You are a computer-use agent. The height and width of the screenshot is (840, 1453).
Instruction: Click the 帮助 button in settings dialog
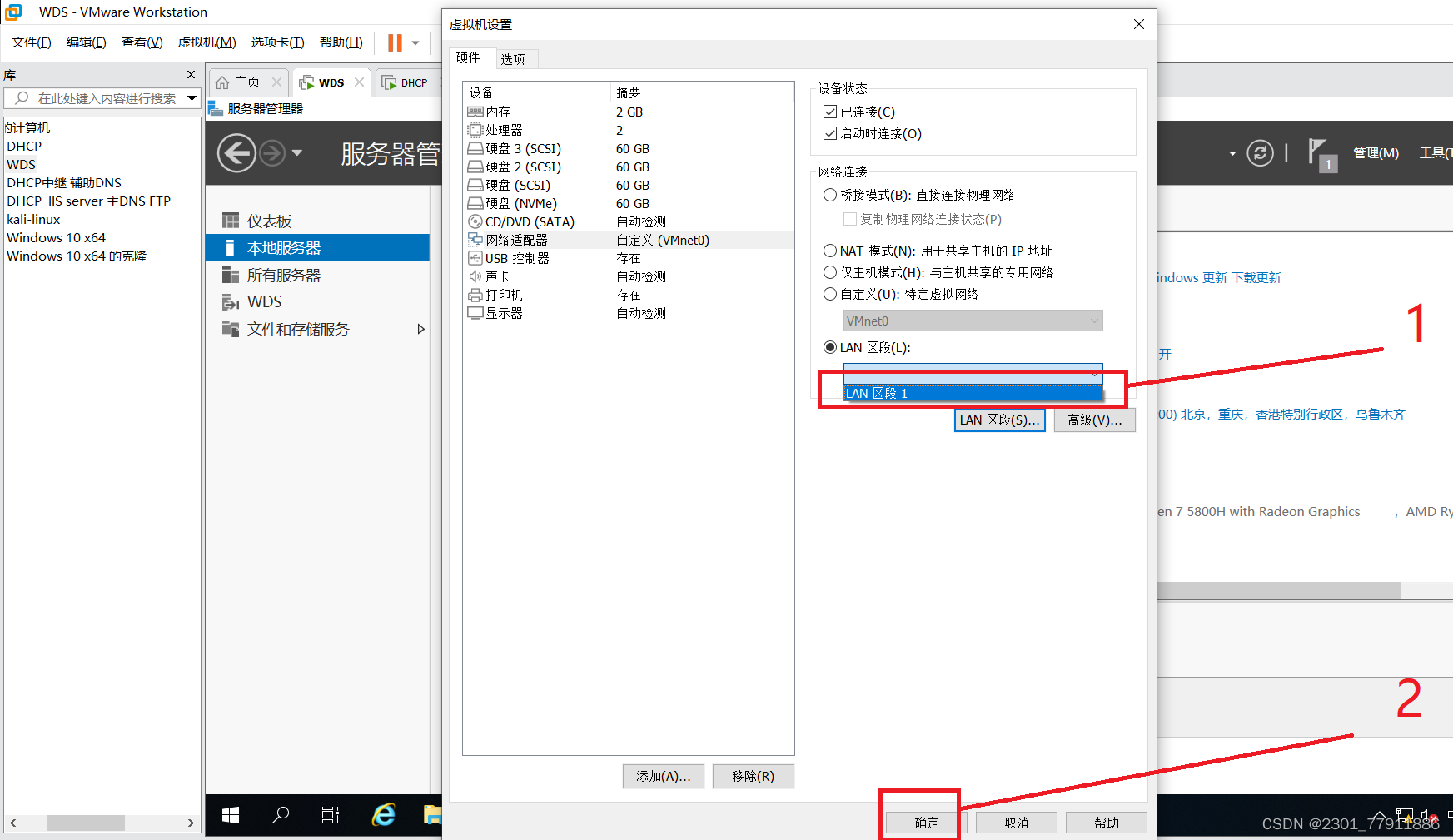click(x=1106, y=823)
